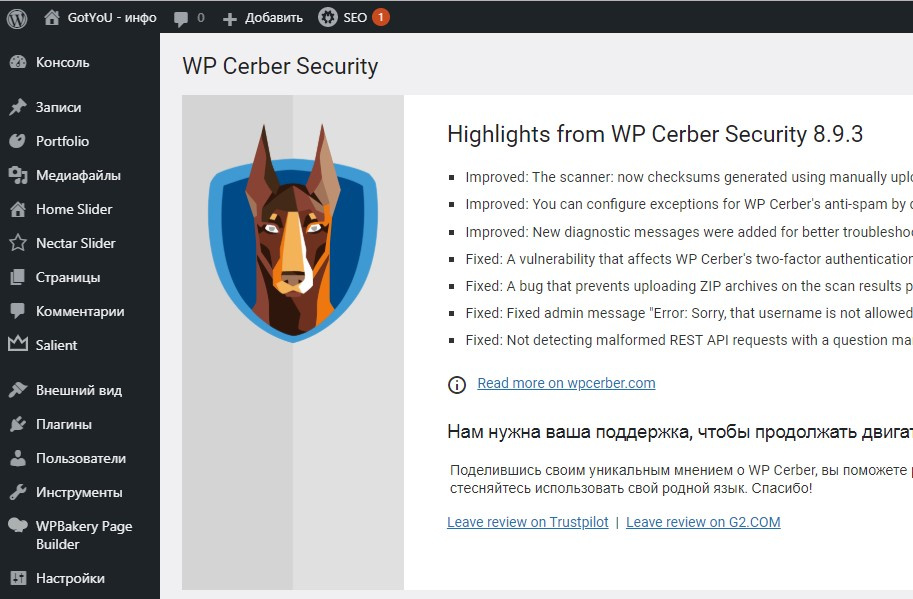Image resolution: width=913 pixels, height=599 pixels.
Task: Select the Консоль dashboard icon
Action: (x=18, y=62)
